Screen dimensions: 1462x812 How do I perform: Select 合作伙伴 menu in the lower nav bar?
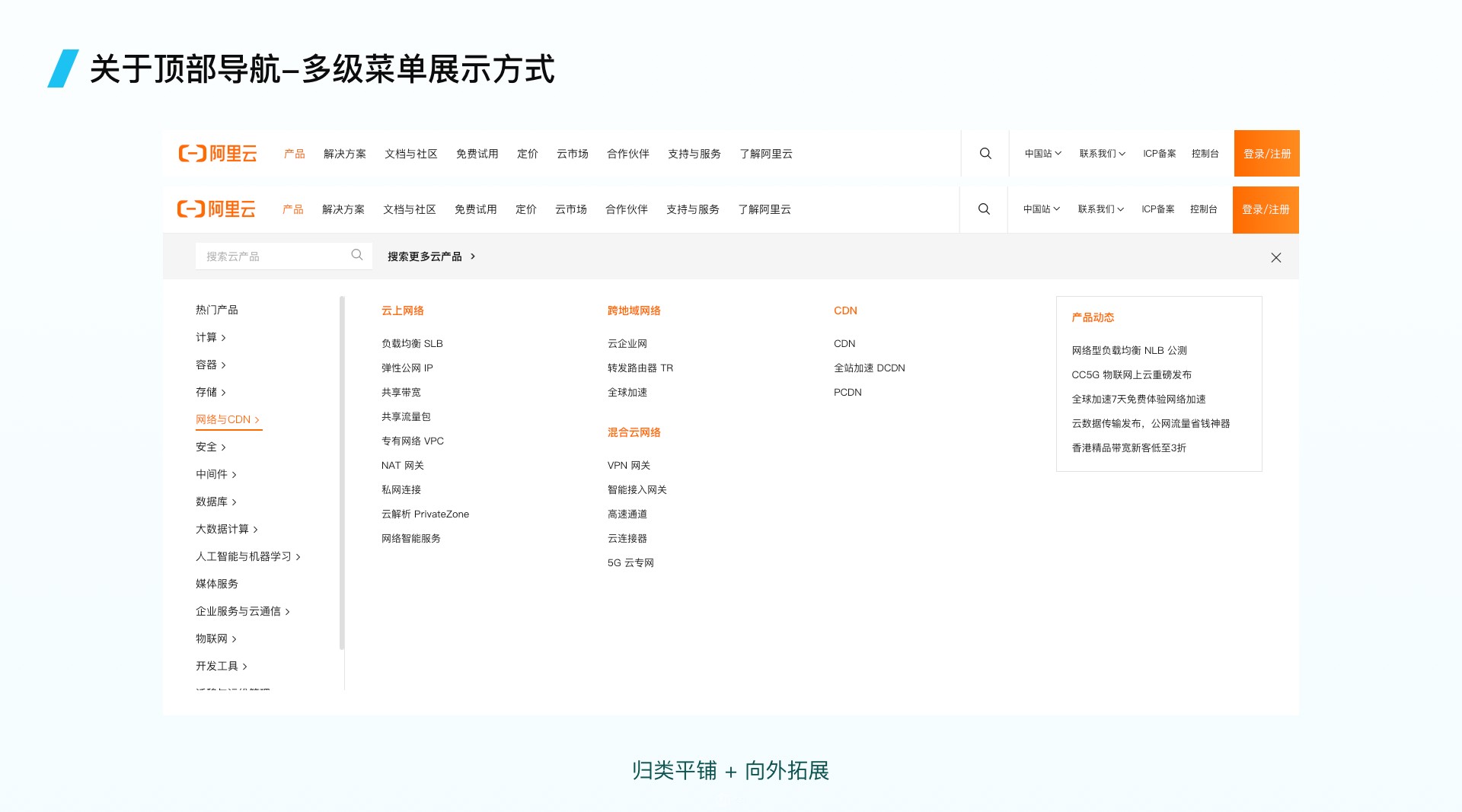point(627,209)
